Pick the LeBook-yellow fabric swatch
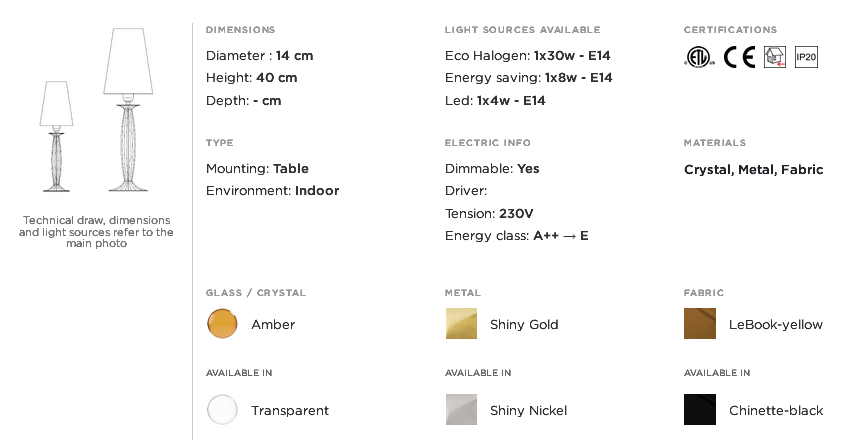 [x=700, y=324]
